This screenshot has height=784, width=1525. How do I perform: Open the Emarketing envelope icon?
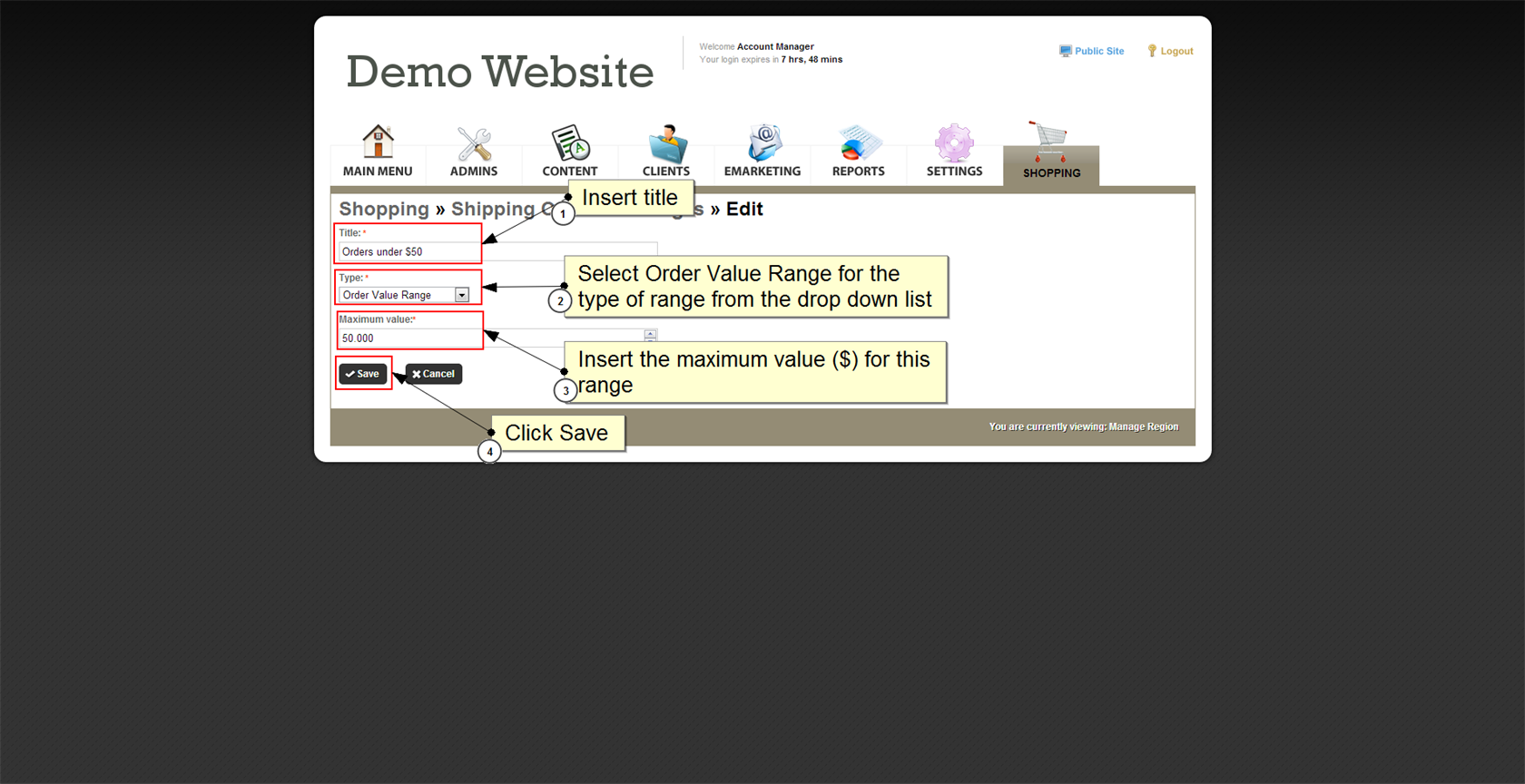click(x=762, y=143)
